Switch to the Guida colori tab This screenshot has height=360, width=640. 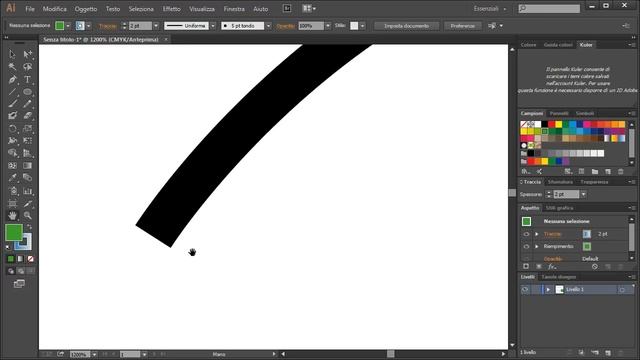[558, 45]
